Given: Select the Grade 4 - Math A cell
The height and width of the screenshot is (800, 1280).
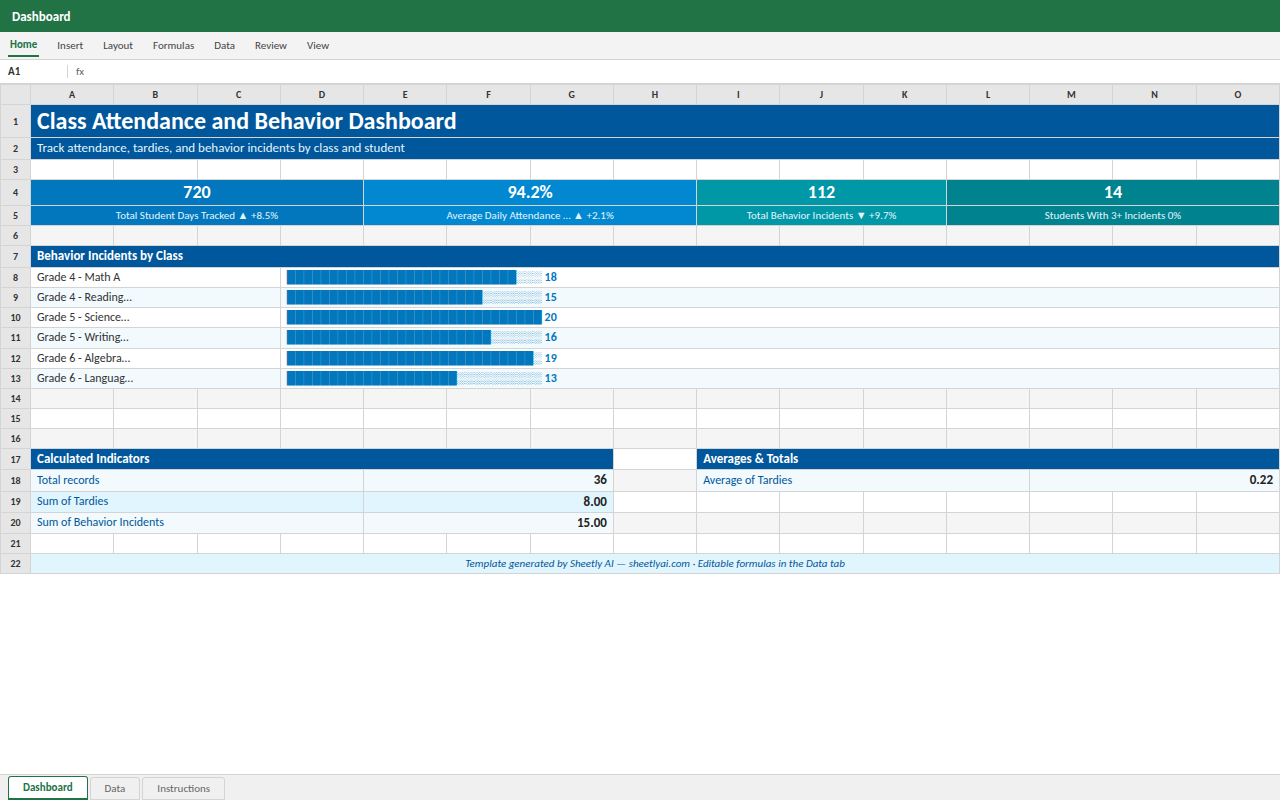Looking at the screenshot, I should (x=155, y=277).
